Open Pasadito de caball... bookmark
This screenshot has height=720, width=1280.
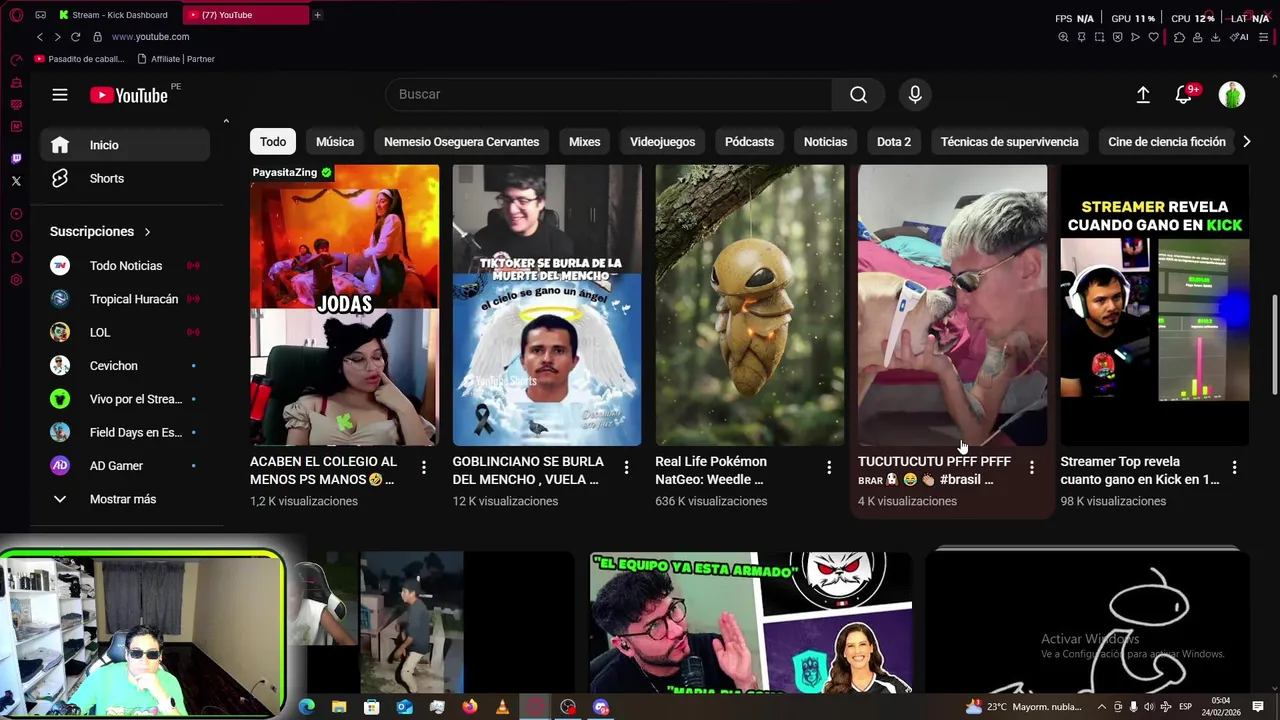(x=79, y=59)
